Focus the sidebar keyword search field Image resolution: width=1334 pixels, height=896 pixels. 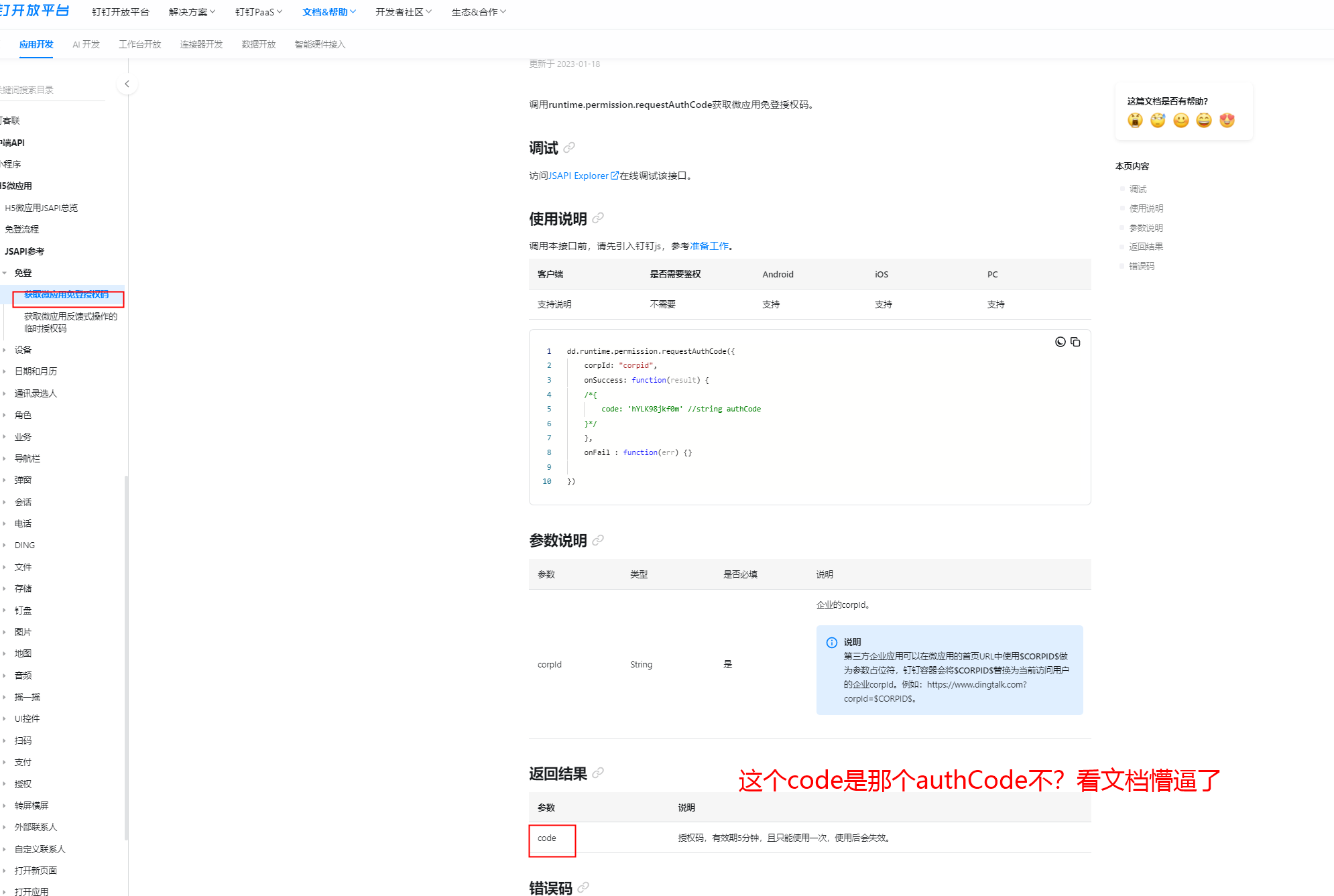tap(52, 90)
